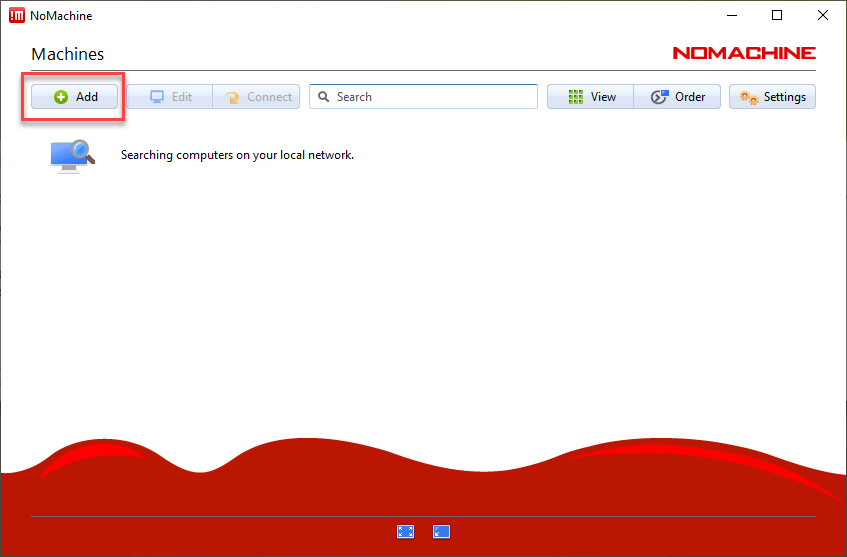Screen dimensions: 847x557
Task: Focus the Search input field
Action: tap(424, 97)
